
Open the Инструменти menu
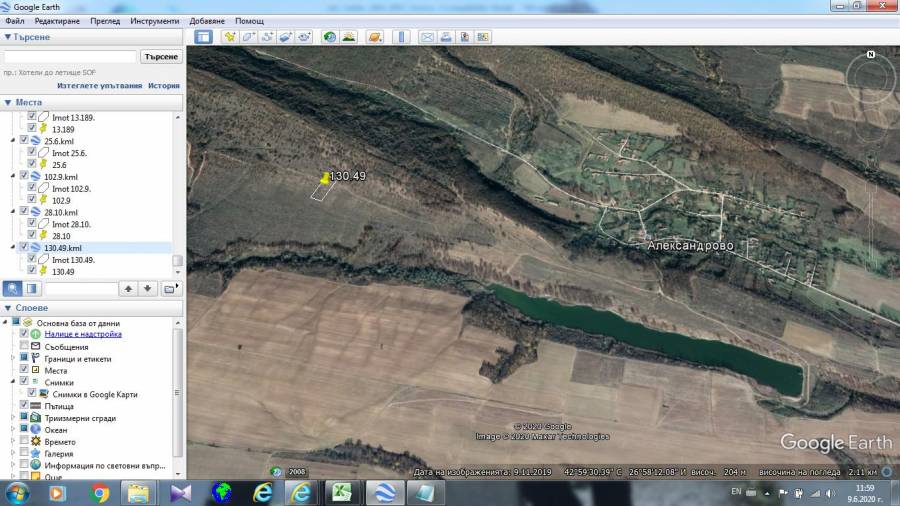pos(154,21)
